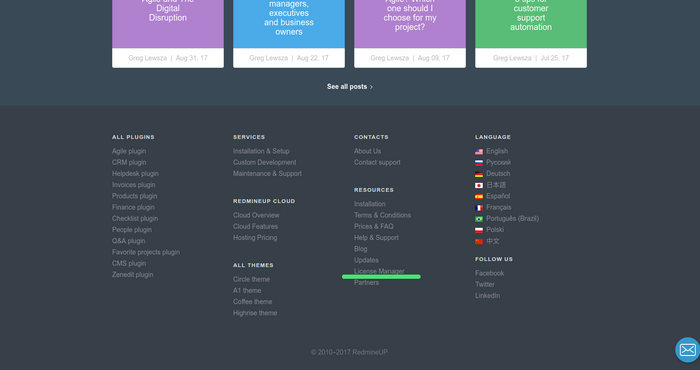The image size is (700, 370).
Task: Click the Chinese flag icon
Action: pos(479,241)
